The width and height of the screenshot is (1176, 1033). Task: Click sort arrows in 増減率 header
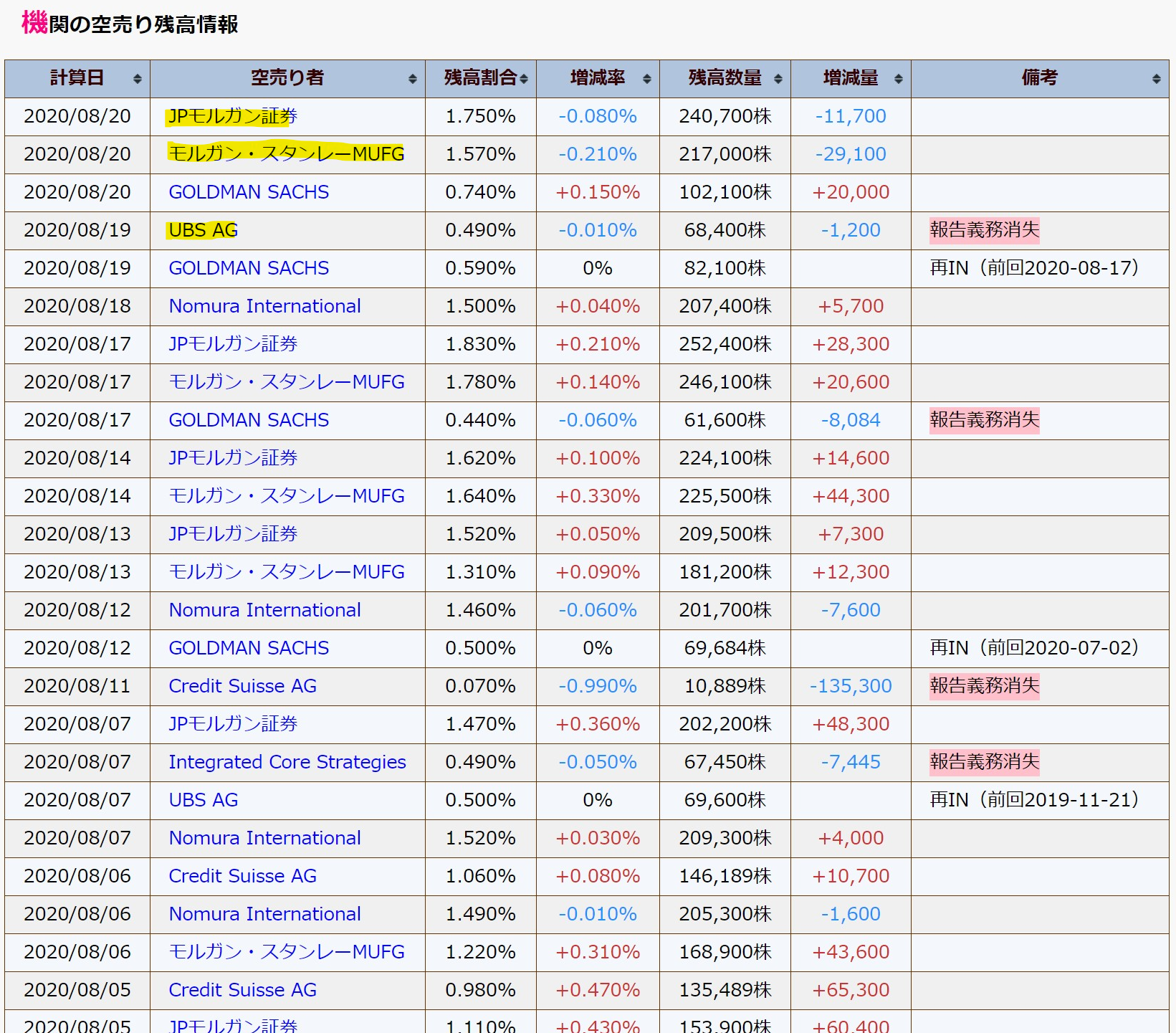(646, 79)
